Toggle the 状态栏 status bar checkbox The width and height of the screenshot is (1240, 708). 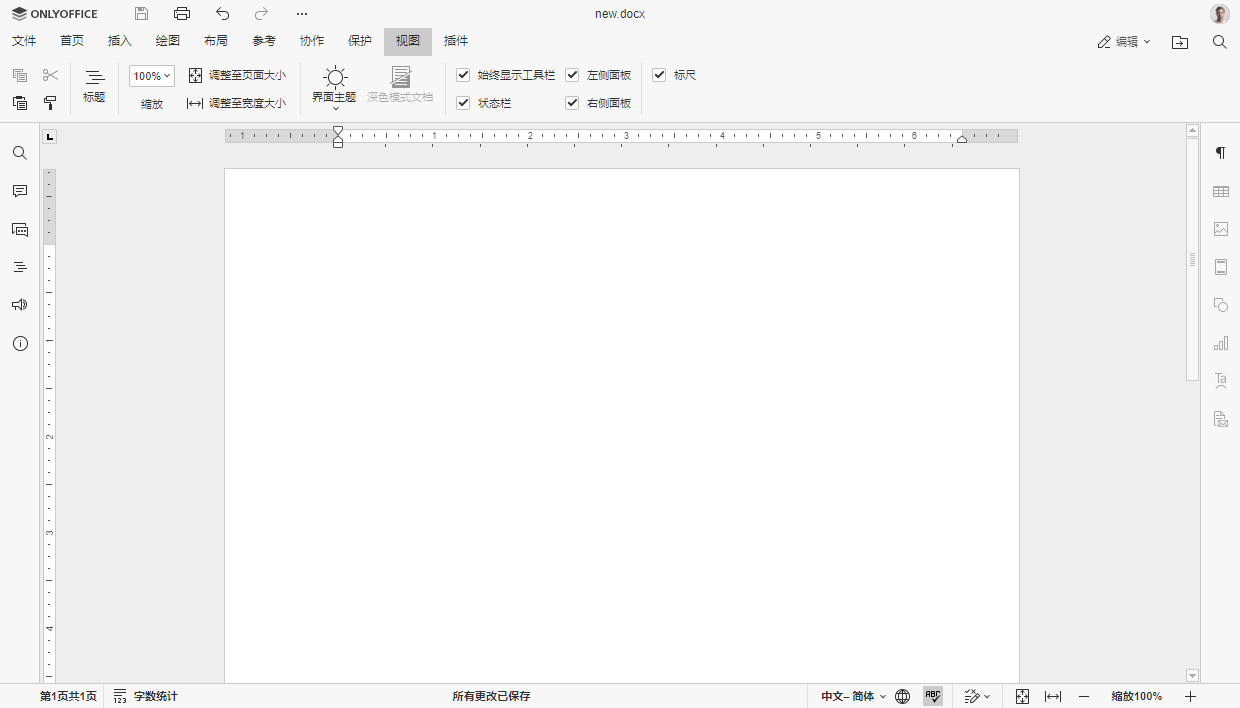[x=463, y=103]
